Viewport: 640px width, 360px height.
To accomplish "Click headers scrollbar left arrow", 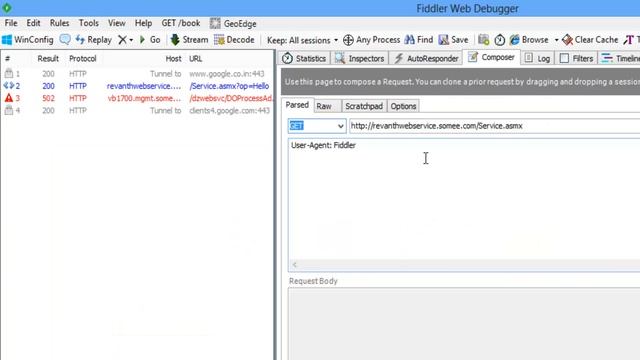I will 294,265.
